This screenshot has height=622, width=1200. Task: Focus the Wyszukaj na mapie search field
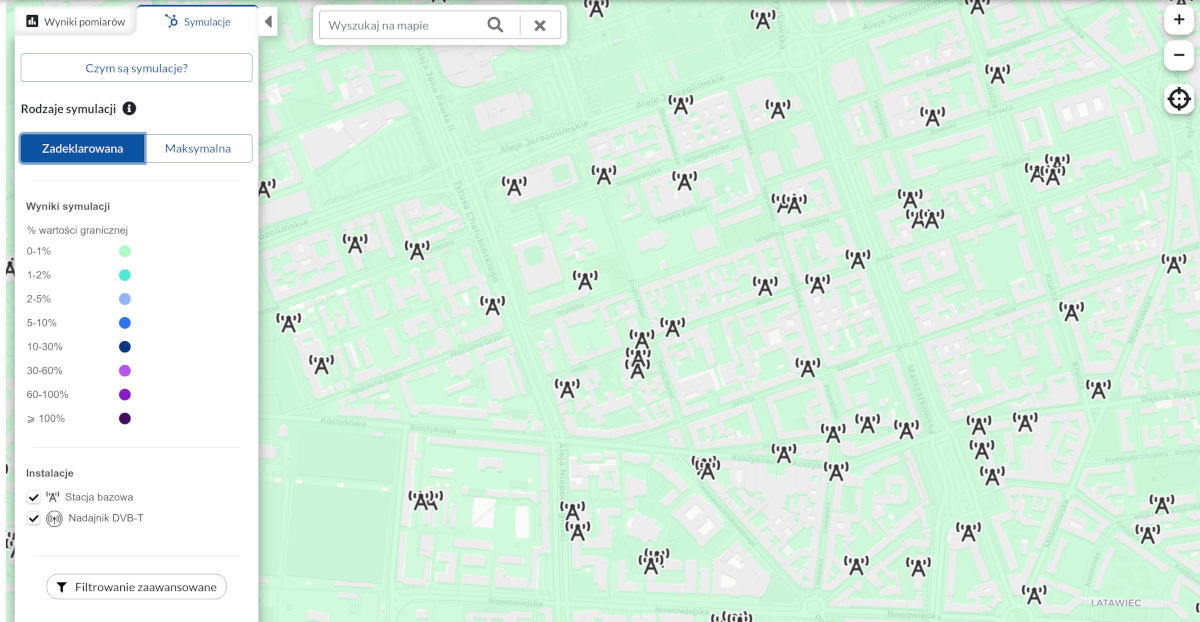pos(400,25)
